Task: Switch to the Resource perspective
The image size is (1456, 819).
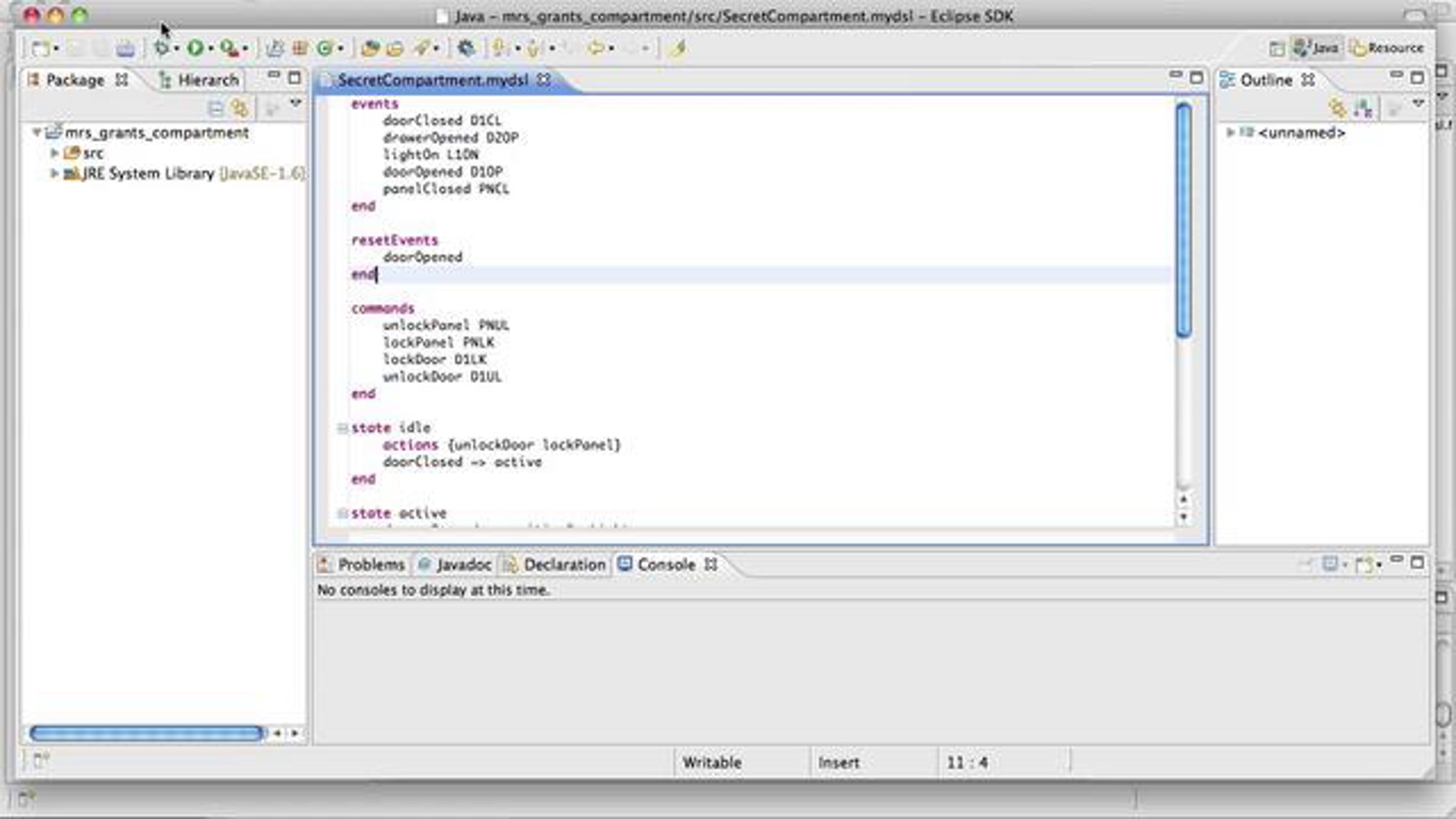Action: [1387, 47]
